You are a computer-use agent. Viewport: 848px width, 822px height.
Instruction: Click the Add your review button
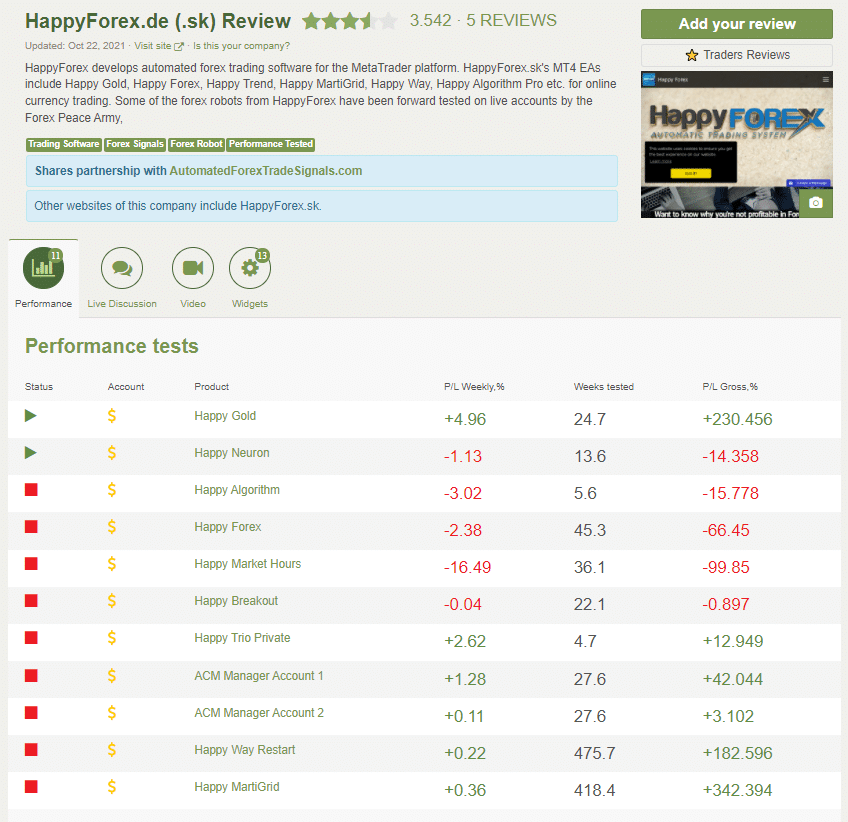[736, 23]
